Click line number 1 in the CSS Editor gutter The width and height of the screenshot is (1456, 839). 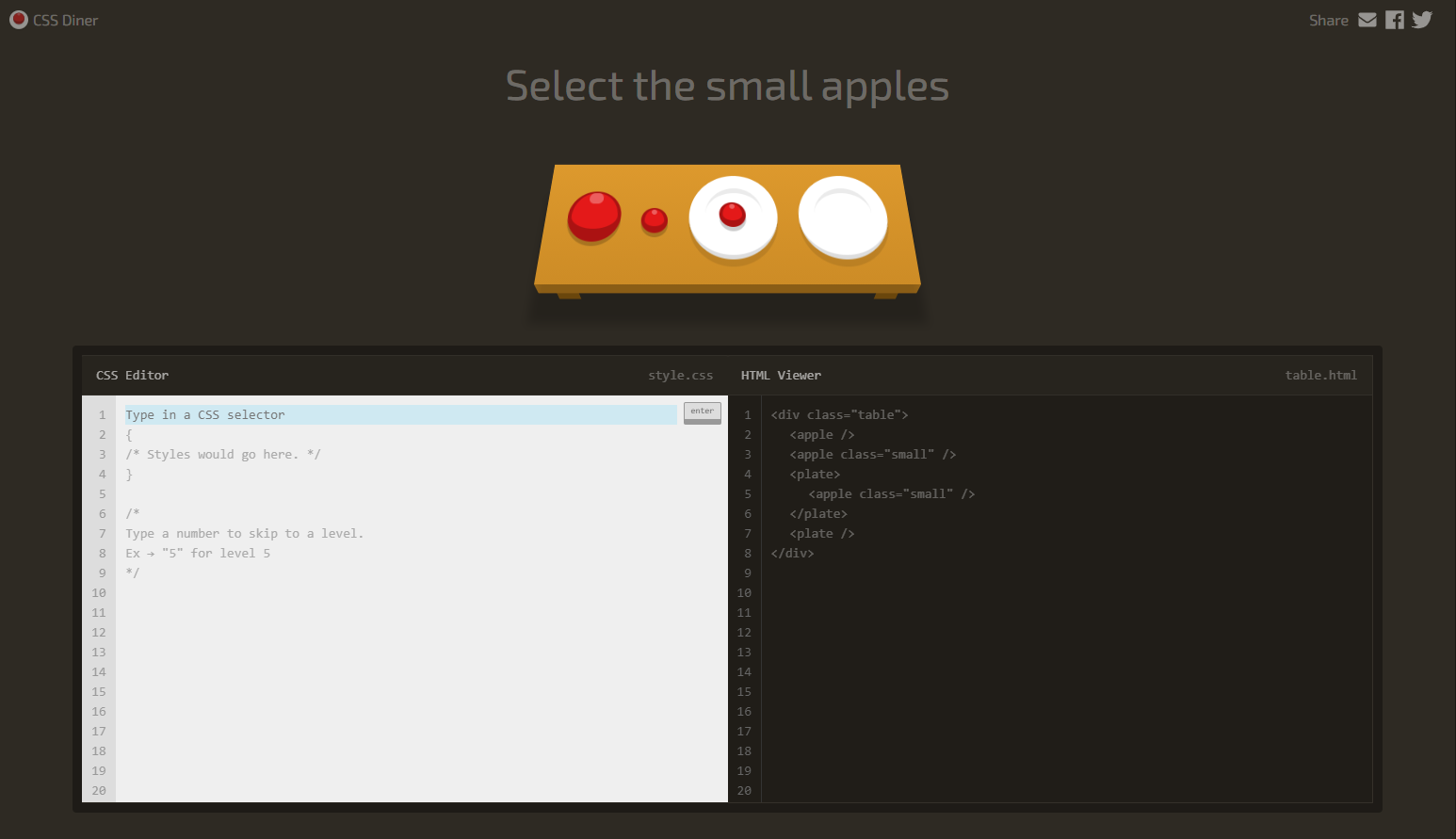(101, 414)
